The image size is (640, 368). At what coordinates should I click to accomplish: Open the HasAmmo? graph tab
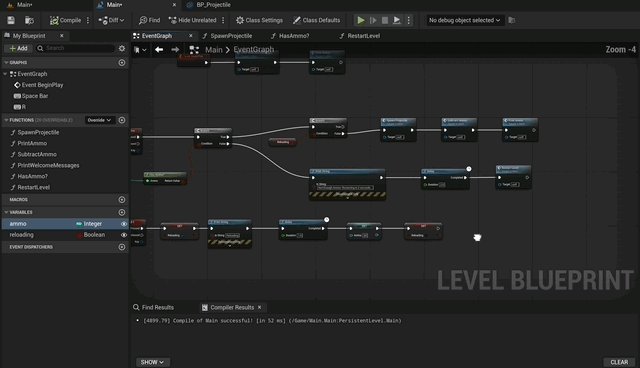tap(294, 36)
